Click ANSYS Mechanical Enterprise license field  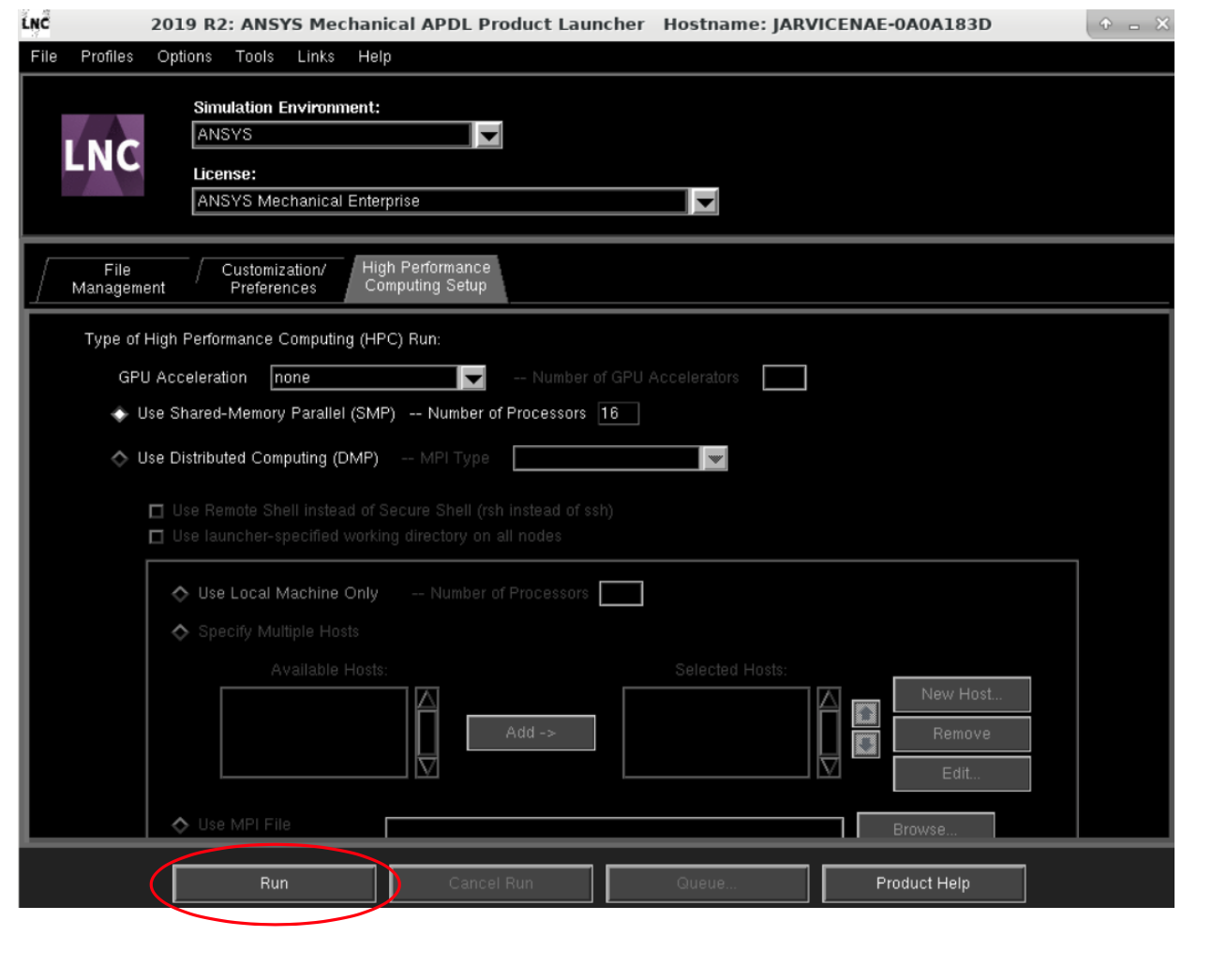coord(441,201)
